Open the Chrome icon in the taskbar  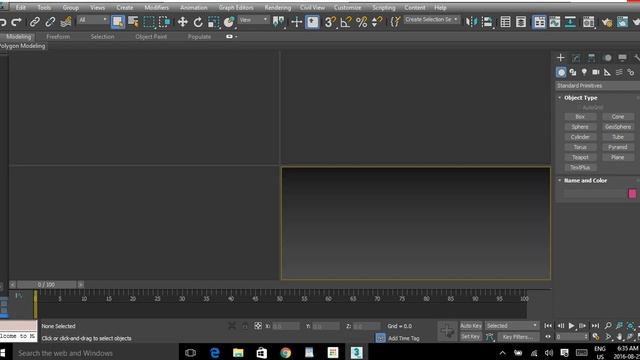pyautogui.click(x=285, y=353)
